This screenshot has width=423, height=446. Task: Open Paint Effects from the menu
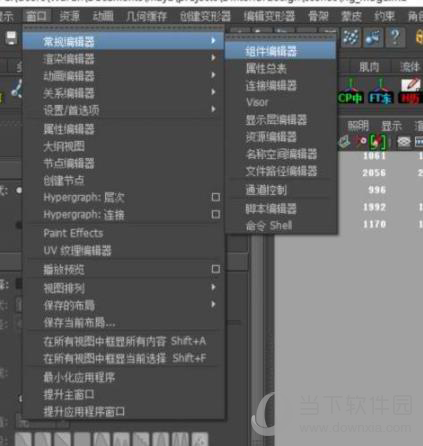click(x=123, y=233)
